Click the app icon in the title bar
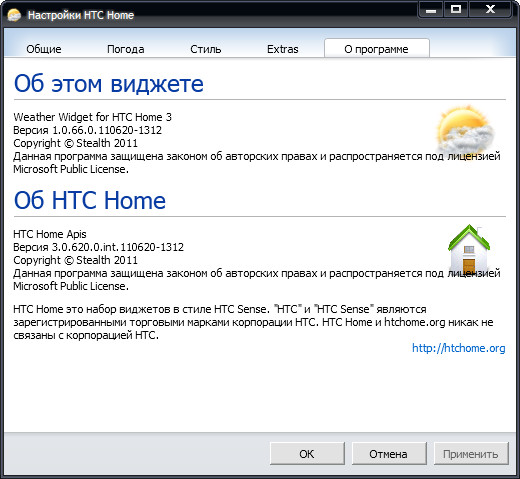520x479 pixels. tap(14, 15)
